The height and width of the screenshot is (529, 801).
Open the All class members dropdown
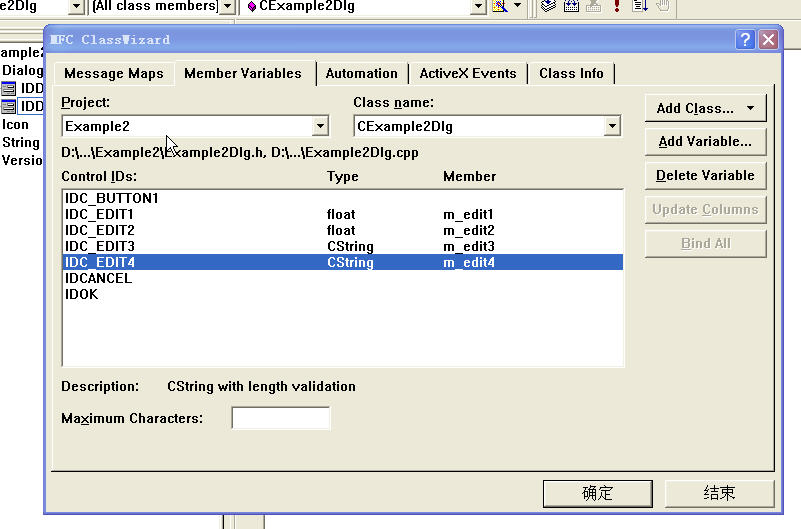(227, 7)
